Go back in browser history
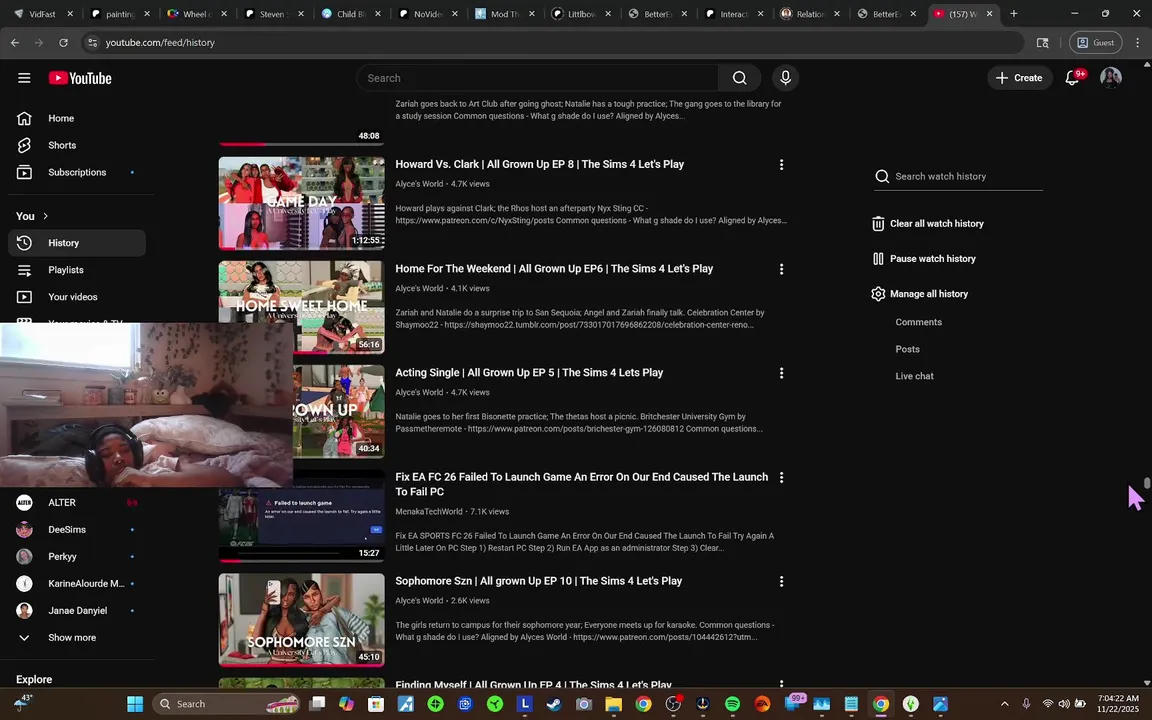This screenshot has width=1152, height=720. click(15, 43)
